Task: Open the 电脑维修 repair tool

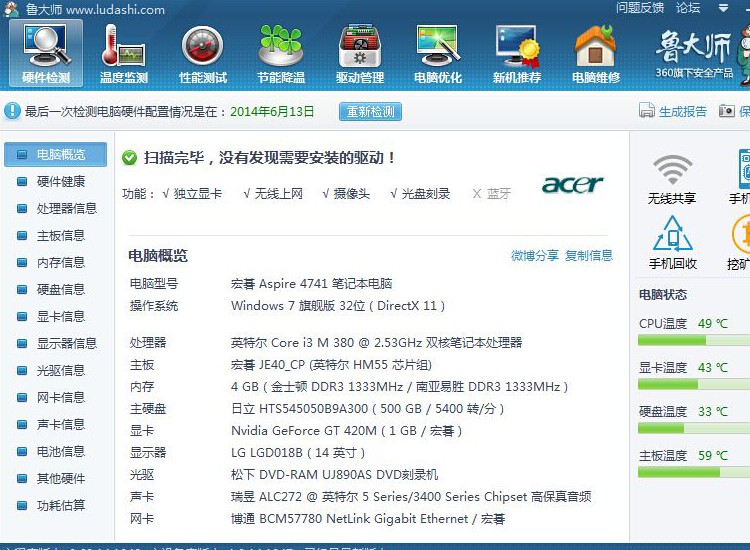Action: tap(596, 54)
